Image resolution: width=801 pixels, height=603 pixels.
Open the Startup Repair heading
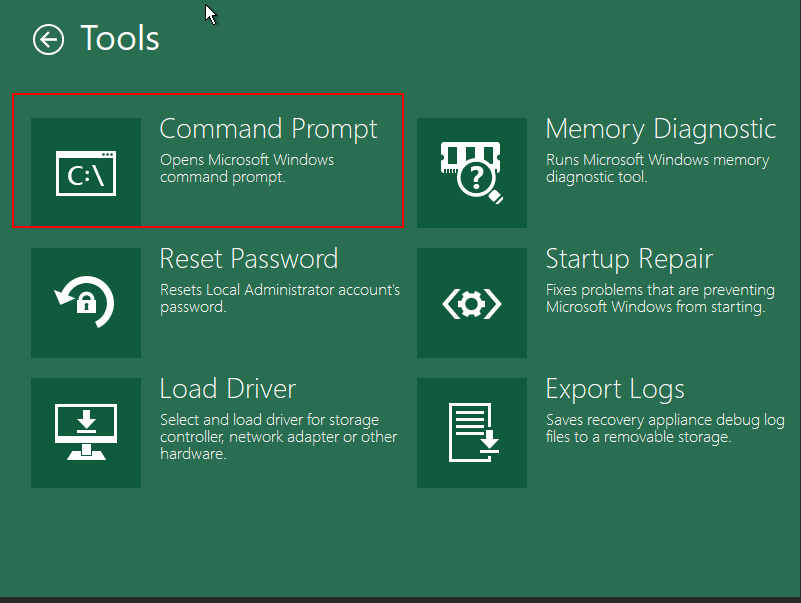(x=629, y=259)
